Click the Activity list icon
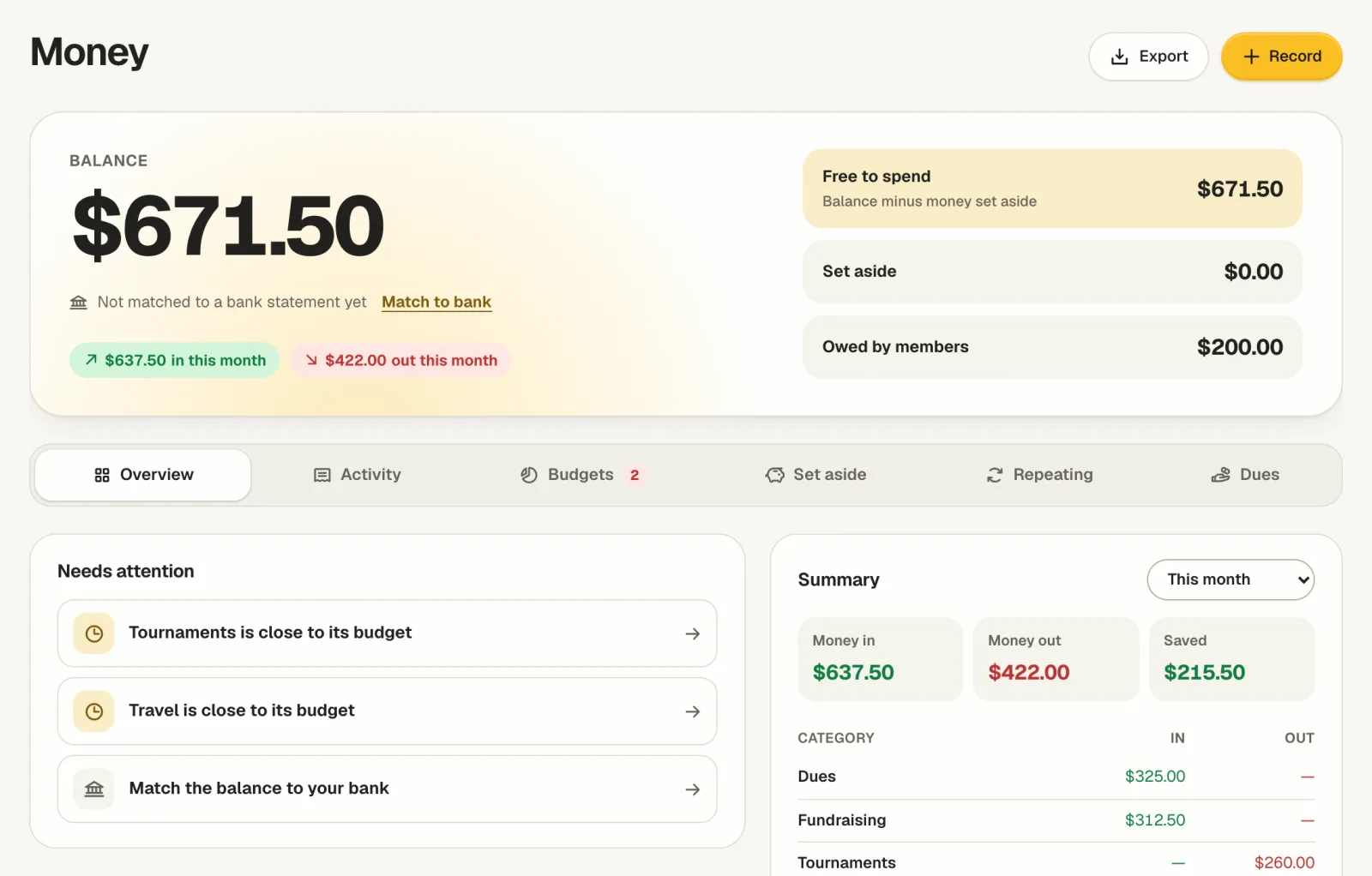Image resolution: width=1372 pixels, height=876 pixels. 322,475
